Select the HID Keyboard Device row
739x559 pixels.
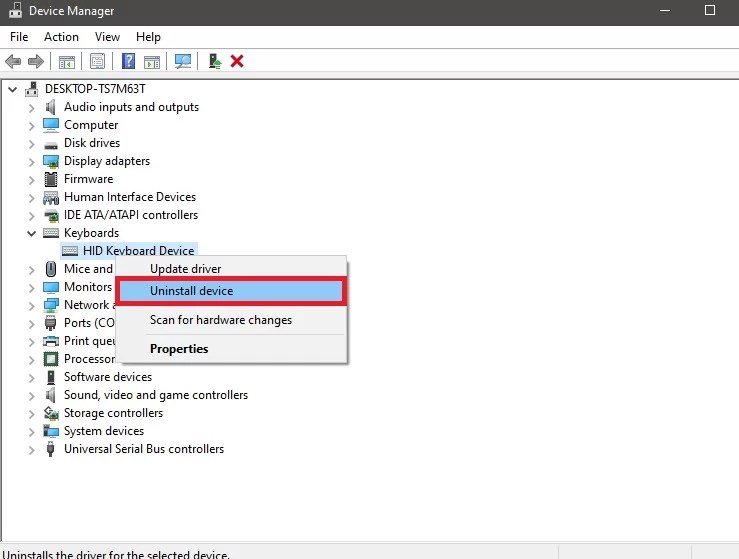tap(129, 251)
